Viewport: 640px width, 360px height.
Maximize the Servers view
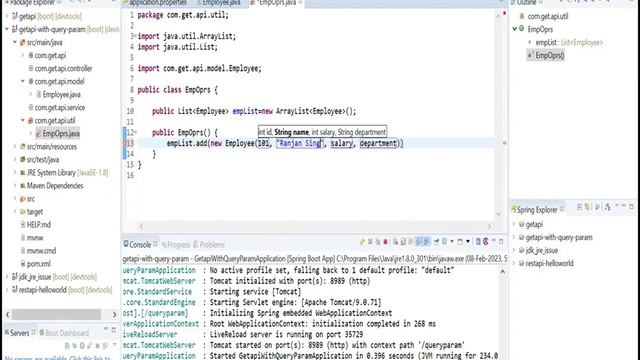114,329
